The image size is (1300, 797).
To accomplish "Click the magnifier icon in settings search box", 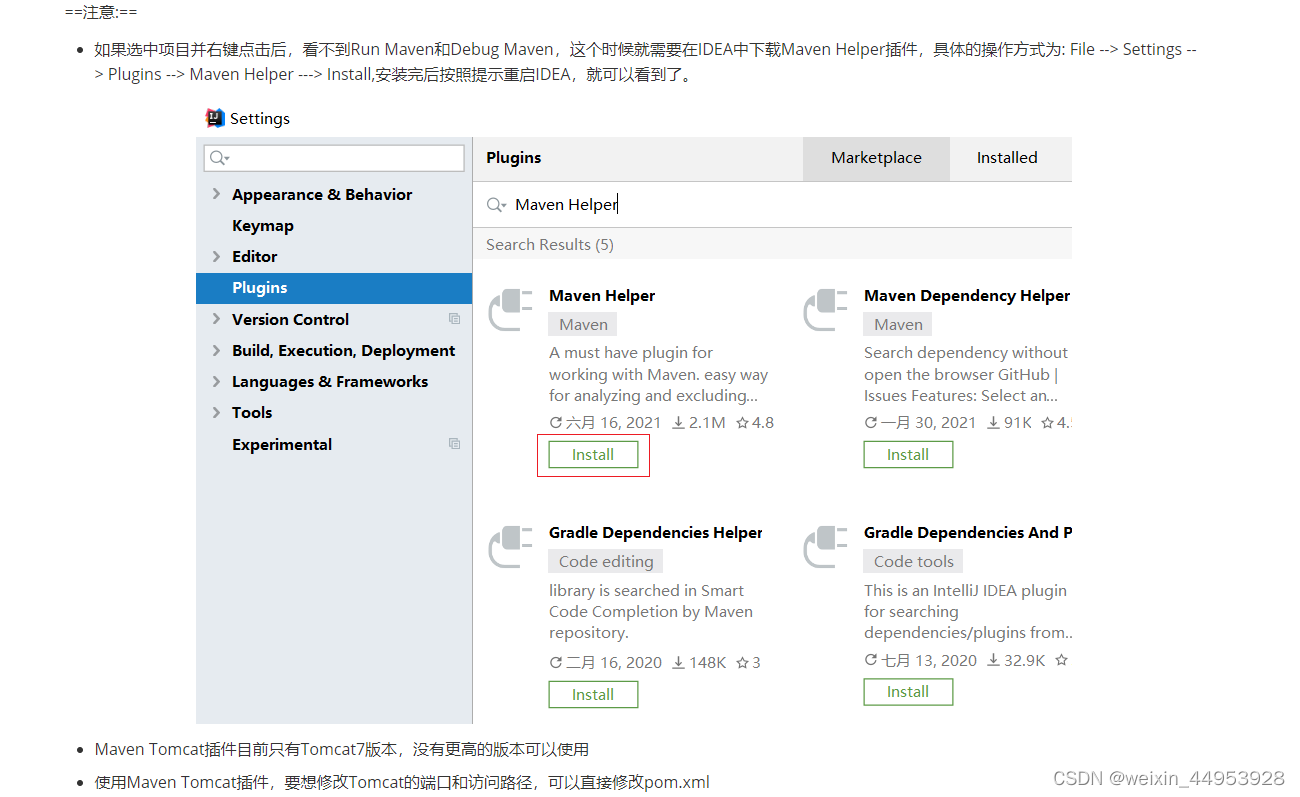I will click(x=218, y=158).
